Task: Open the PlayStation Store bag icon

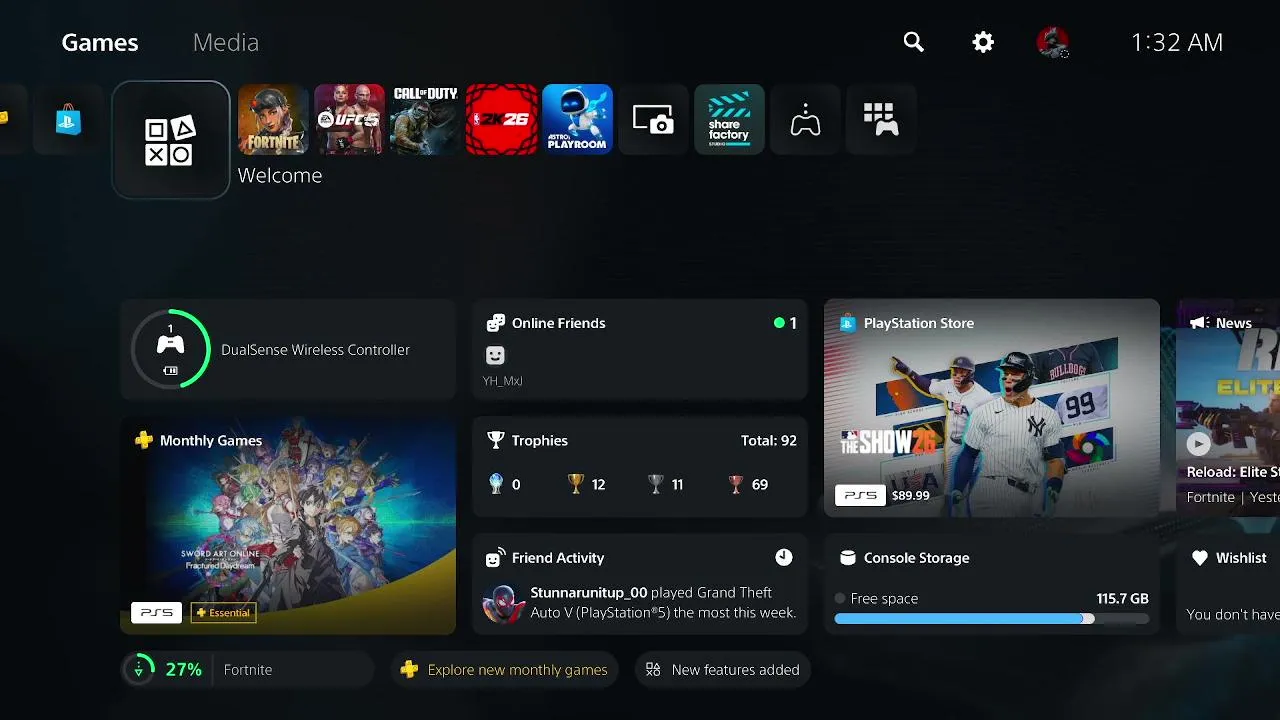Action: click(68, 120)
